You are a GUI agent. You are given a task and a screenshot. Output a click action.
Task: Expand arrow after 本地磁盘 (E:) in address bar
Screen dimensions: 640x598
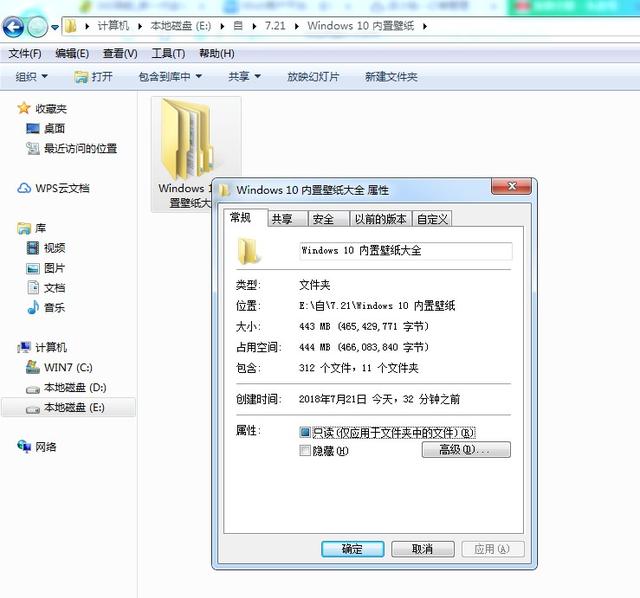tap(222, 27)
